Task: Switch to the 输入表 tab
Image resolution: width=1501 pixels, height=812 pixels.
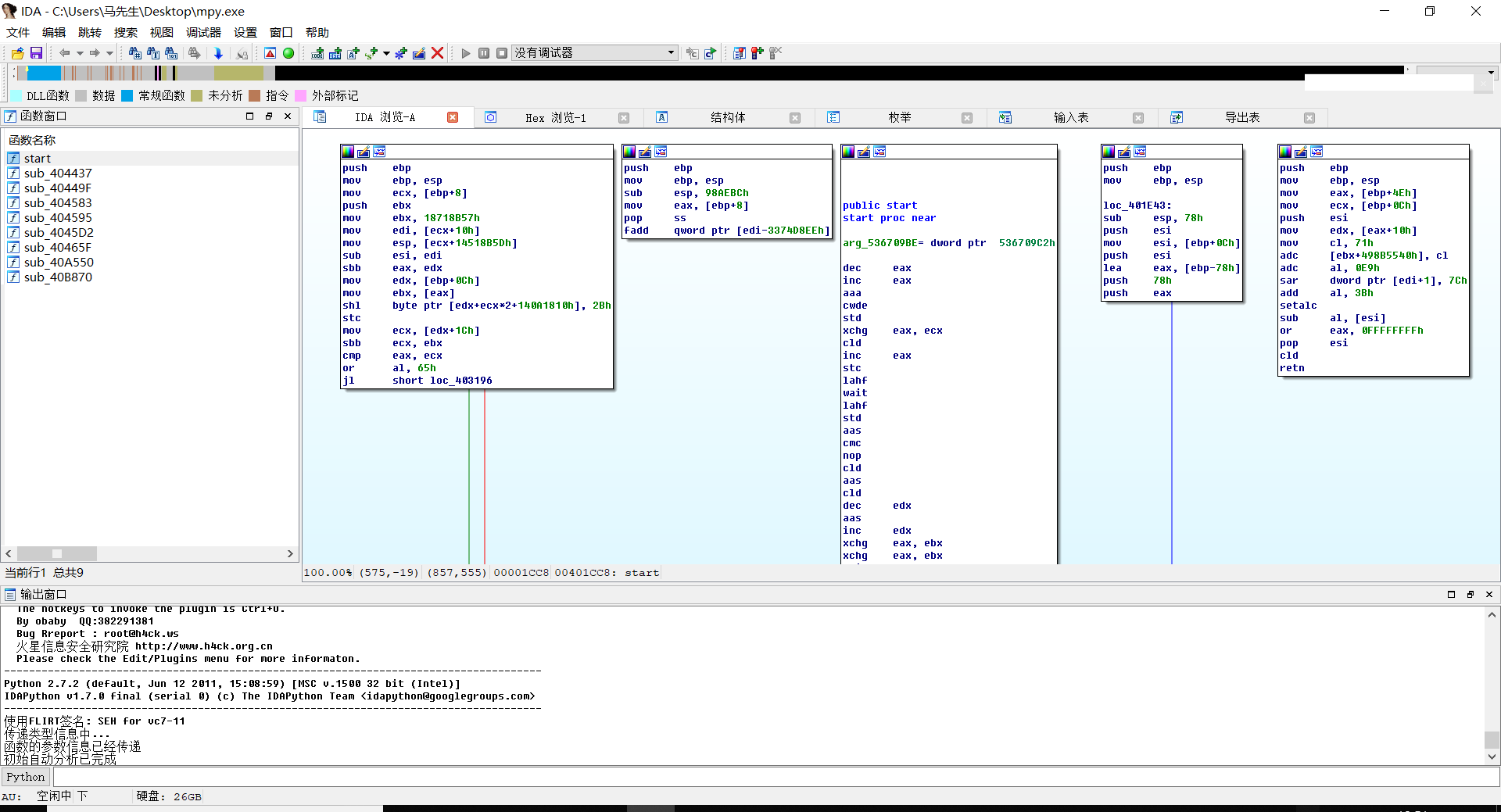Action: [1071, 117]
